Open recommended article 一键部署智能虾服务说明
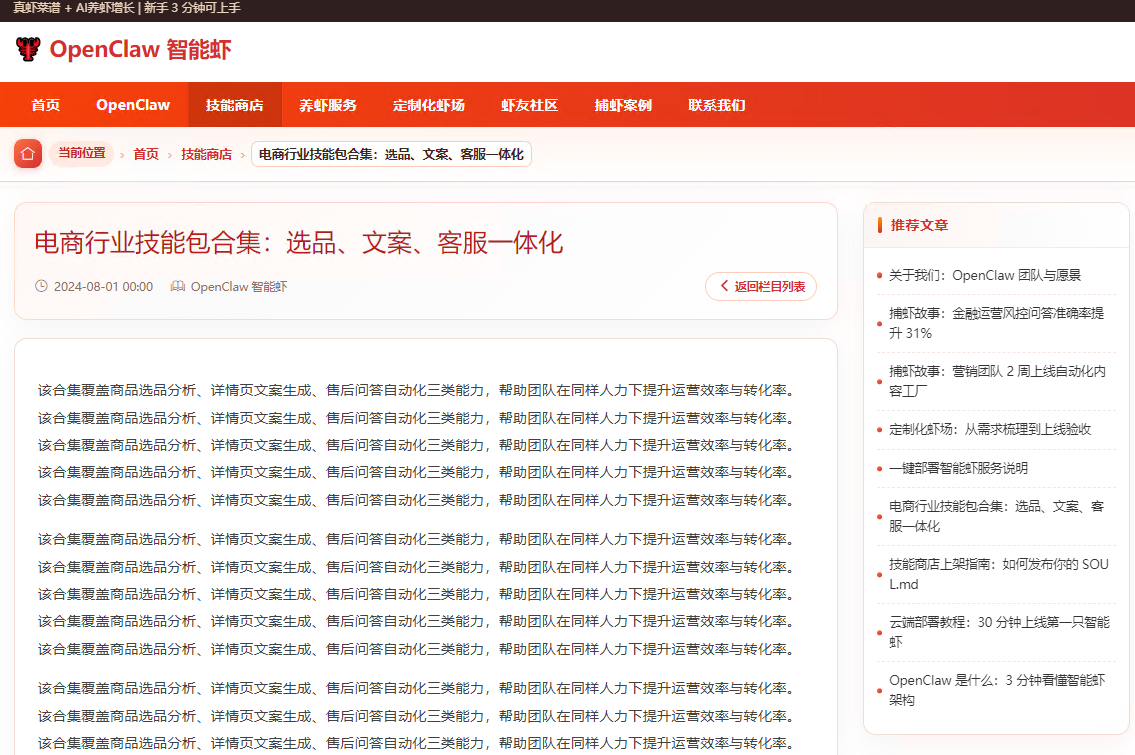Screen dimensions: 1135x755 pyautogui.click(x=958, y=468)
